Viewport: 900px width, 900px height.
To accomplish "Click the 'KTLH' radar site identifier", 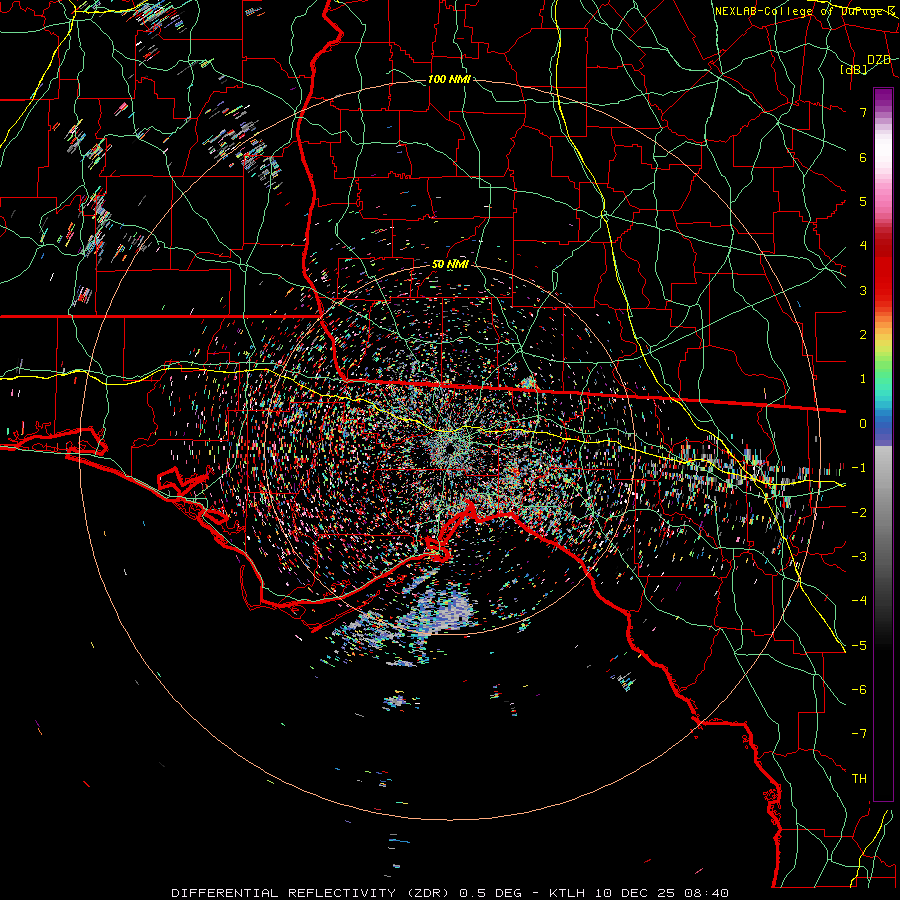I will pos(566,893).
